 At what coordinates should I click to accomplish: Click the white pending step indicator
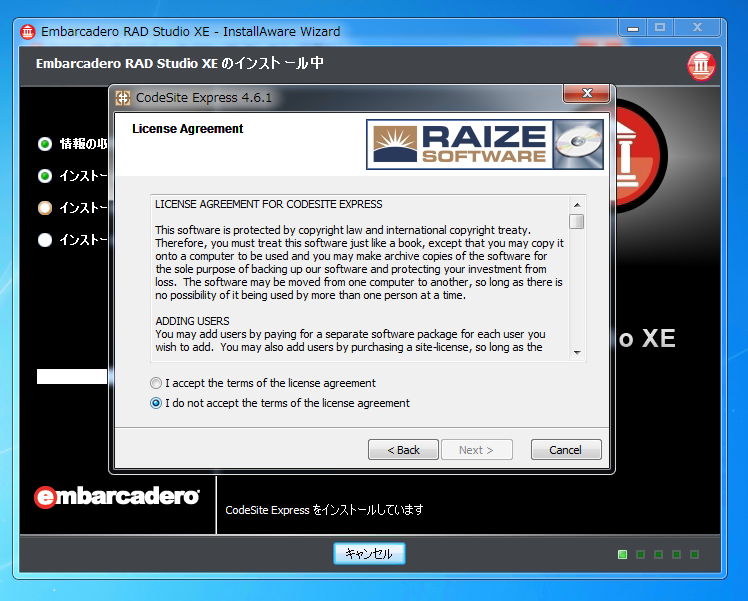(45, 240)
